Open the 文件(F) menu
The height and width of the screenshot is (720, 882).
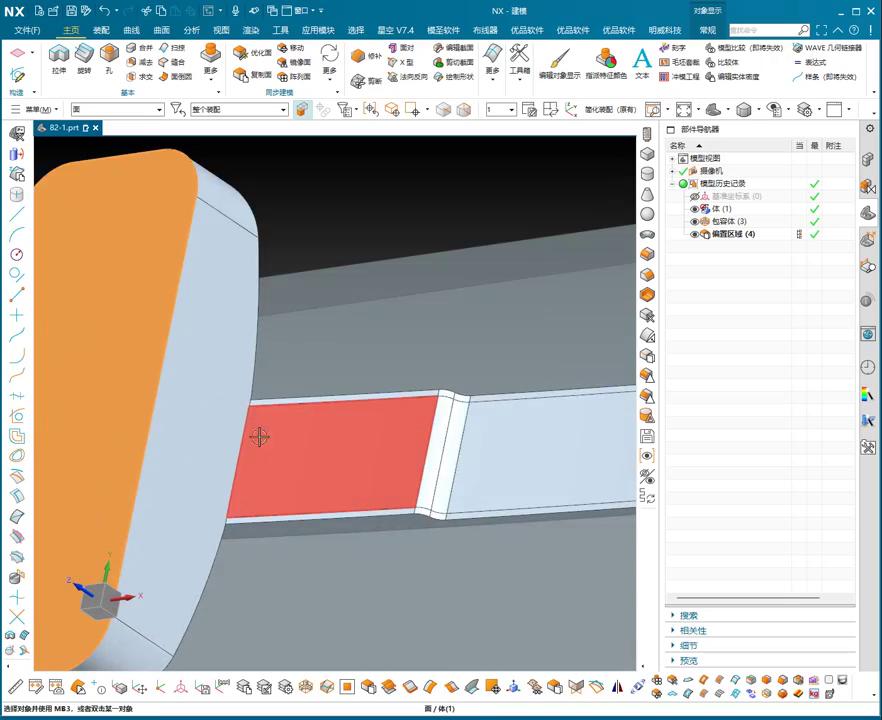pos(28,30)
